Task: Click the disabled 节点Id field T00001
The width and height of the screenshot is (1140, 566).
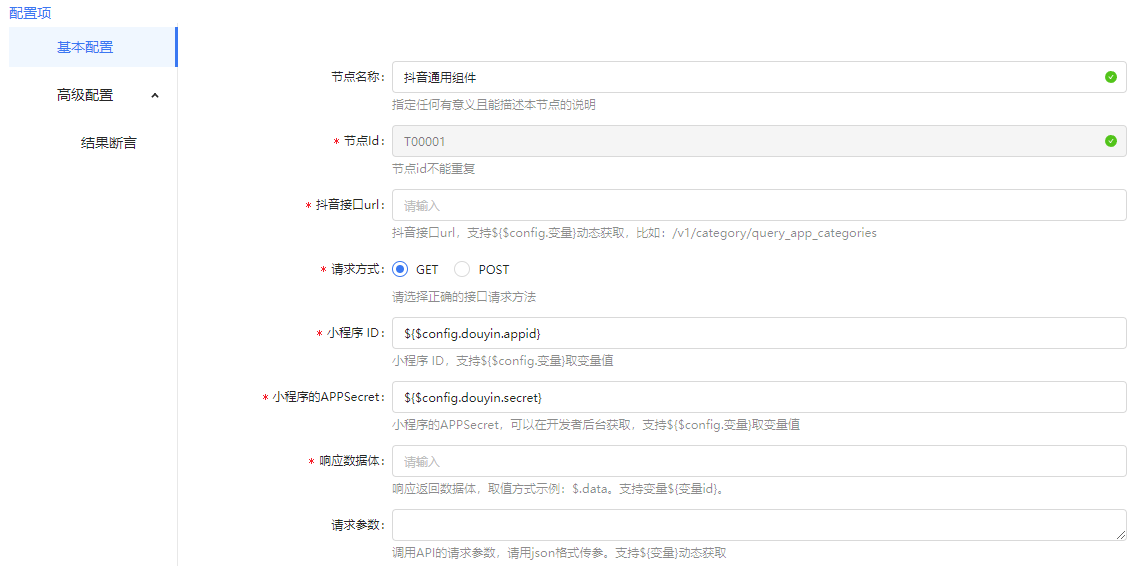Action: [740, 141]
